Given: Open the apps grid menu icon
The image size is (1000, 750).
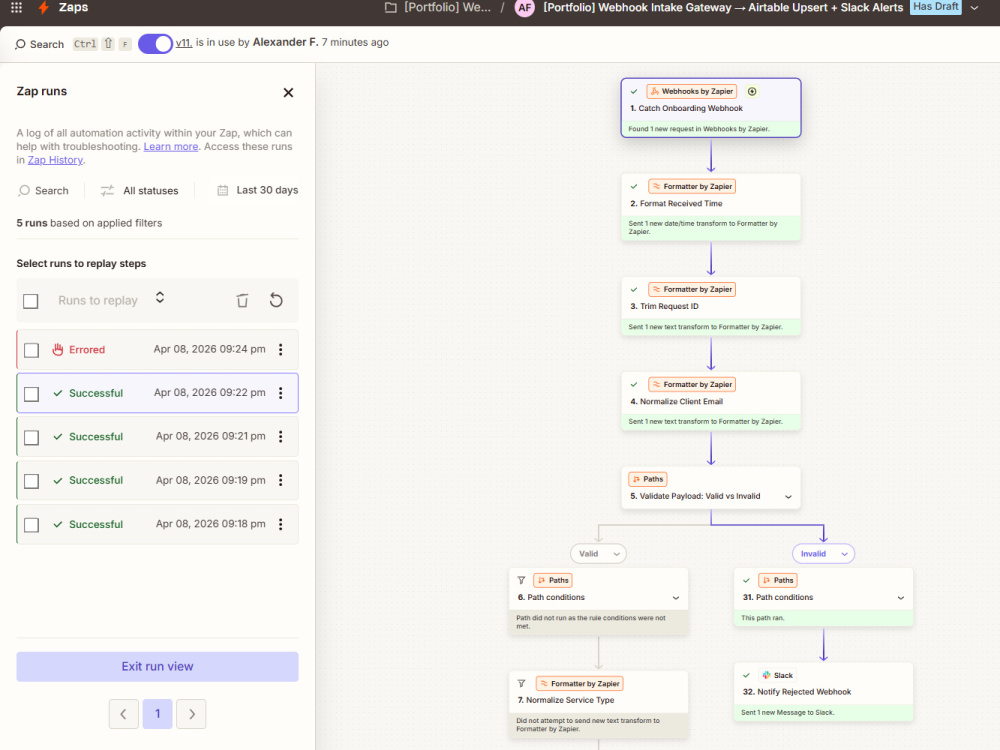Looking at the screenshot, I should click(x=17, y=8).
